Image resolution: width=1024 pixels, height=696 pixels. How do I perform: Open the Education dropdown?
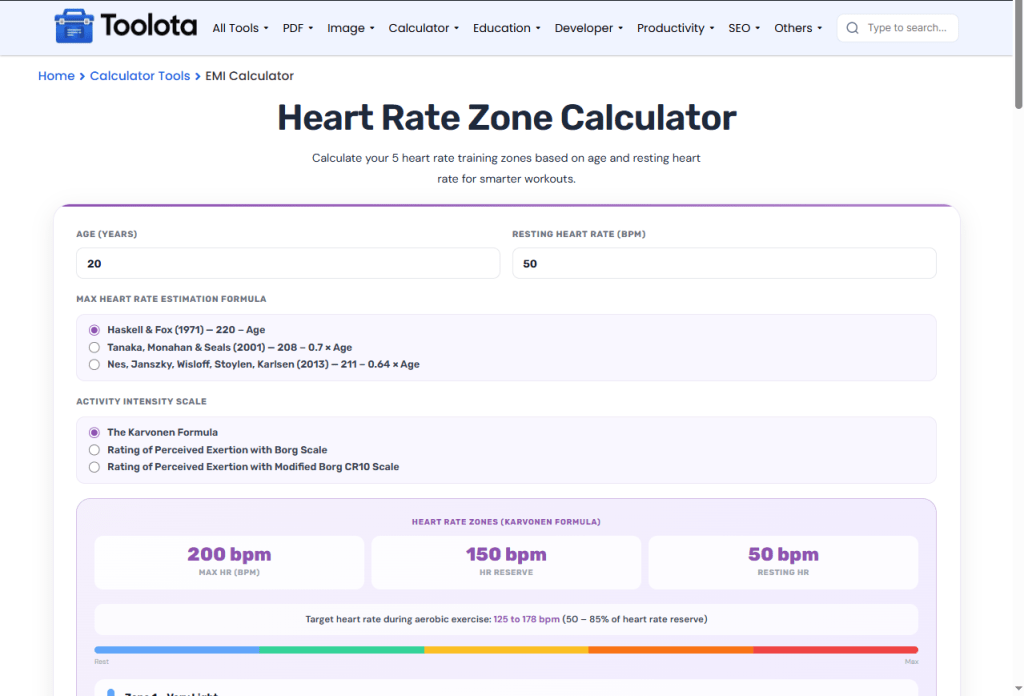[507, 28]
